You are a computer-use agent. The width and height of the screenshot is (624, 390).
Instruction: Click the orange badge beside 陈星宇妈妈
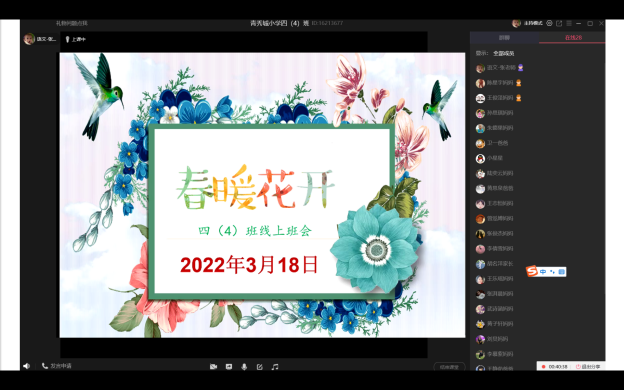click(519, 83)
